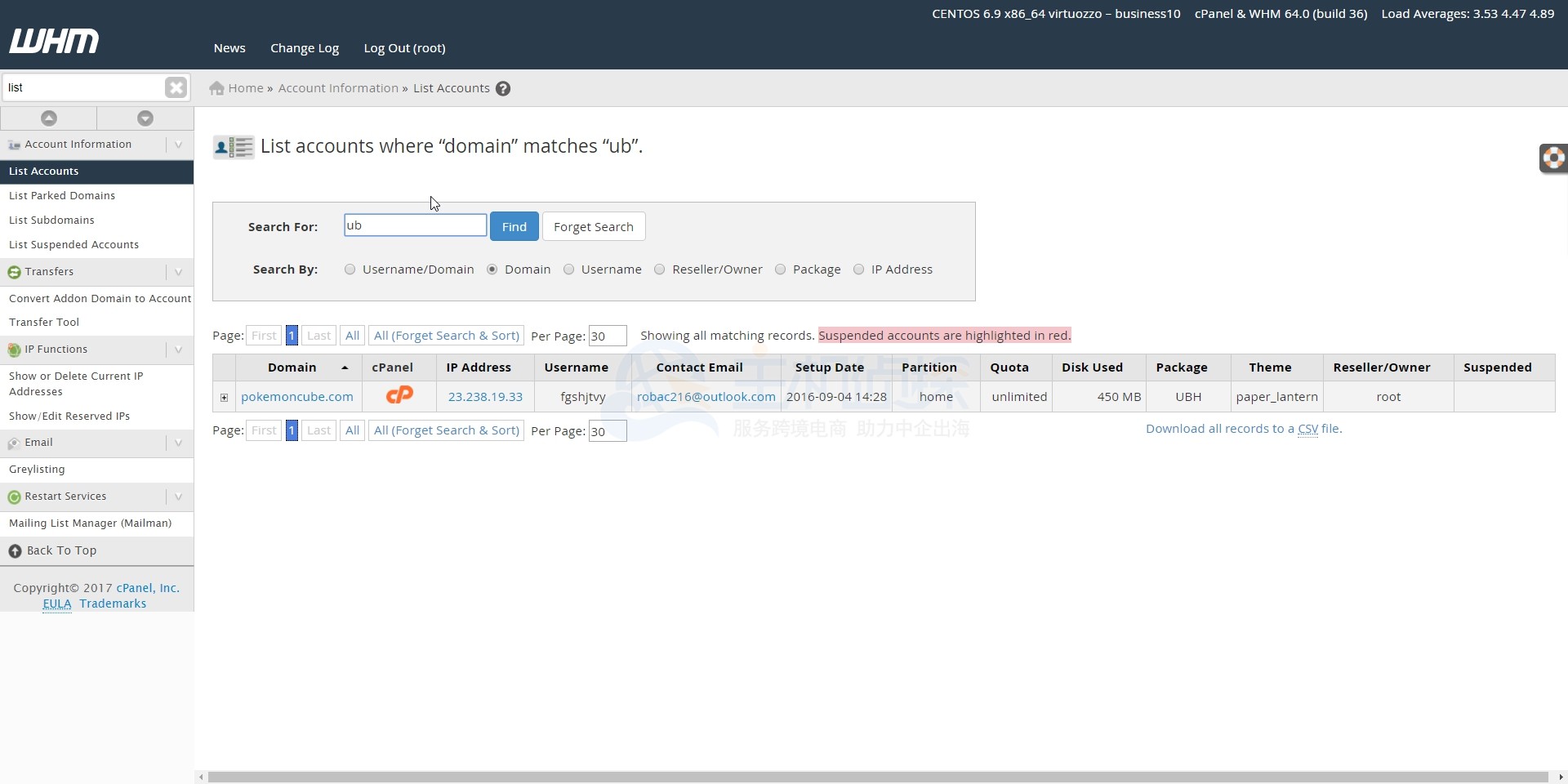Choose the Package radio option
The image size is (1568, 784).
[x=780, y=269]
